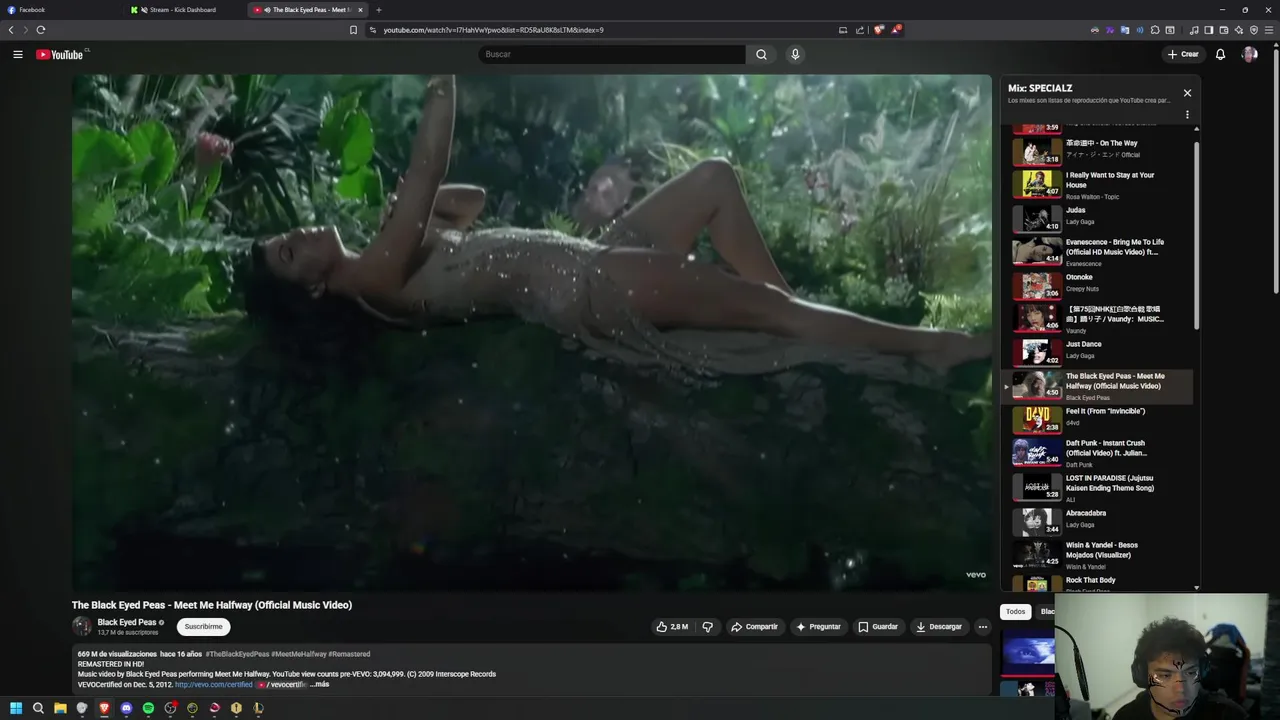
Task: Open the browser main hamburger menu
Action: coord(1269,30)
